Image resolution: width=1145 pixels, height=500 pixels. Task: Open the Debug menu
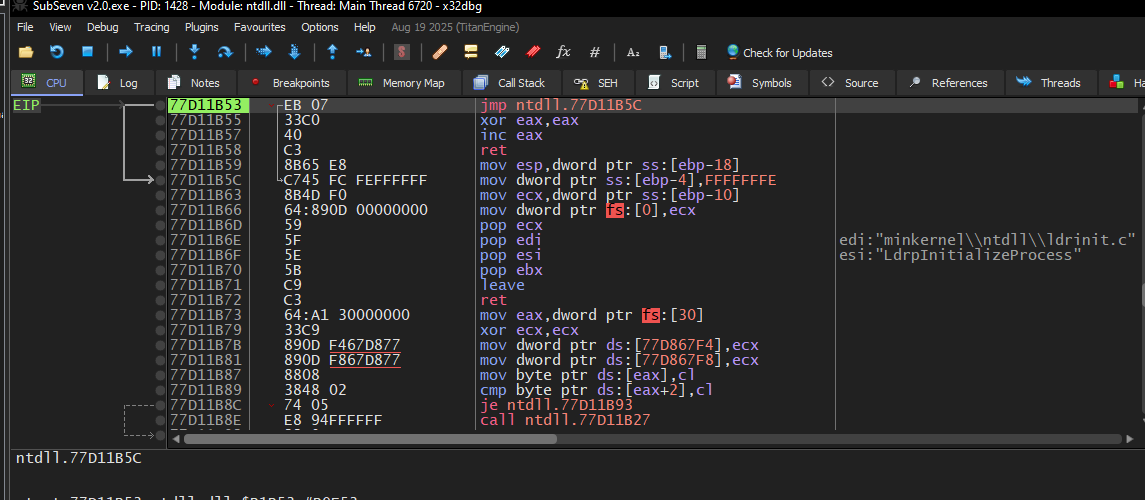(x=102, y=27)
